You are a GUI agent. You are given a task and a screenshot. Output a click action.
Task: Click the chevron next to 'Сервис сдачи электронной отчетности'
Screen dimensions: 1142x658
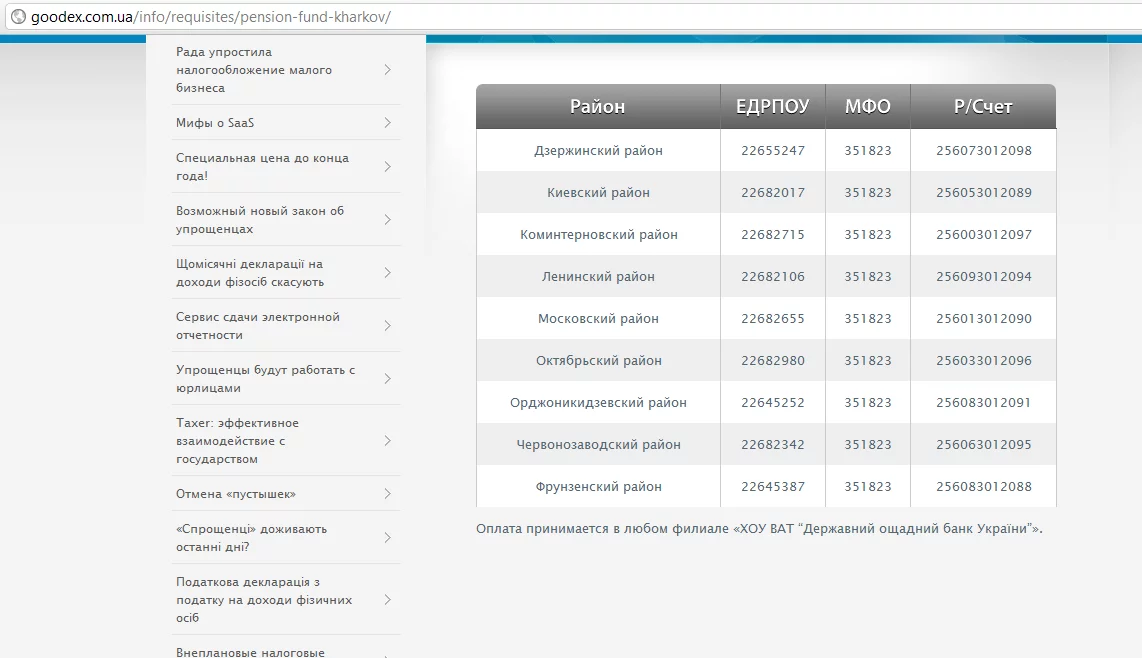coord(387,326)
